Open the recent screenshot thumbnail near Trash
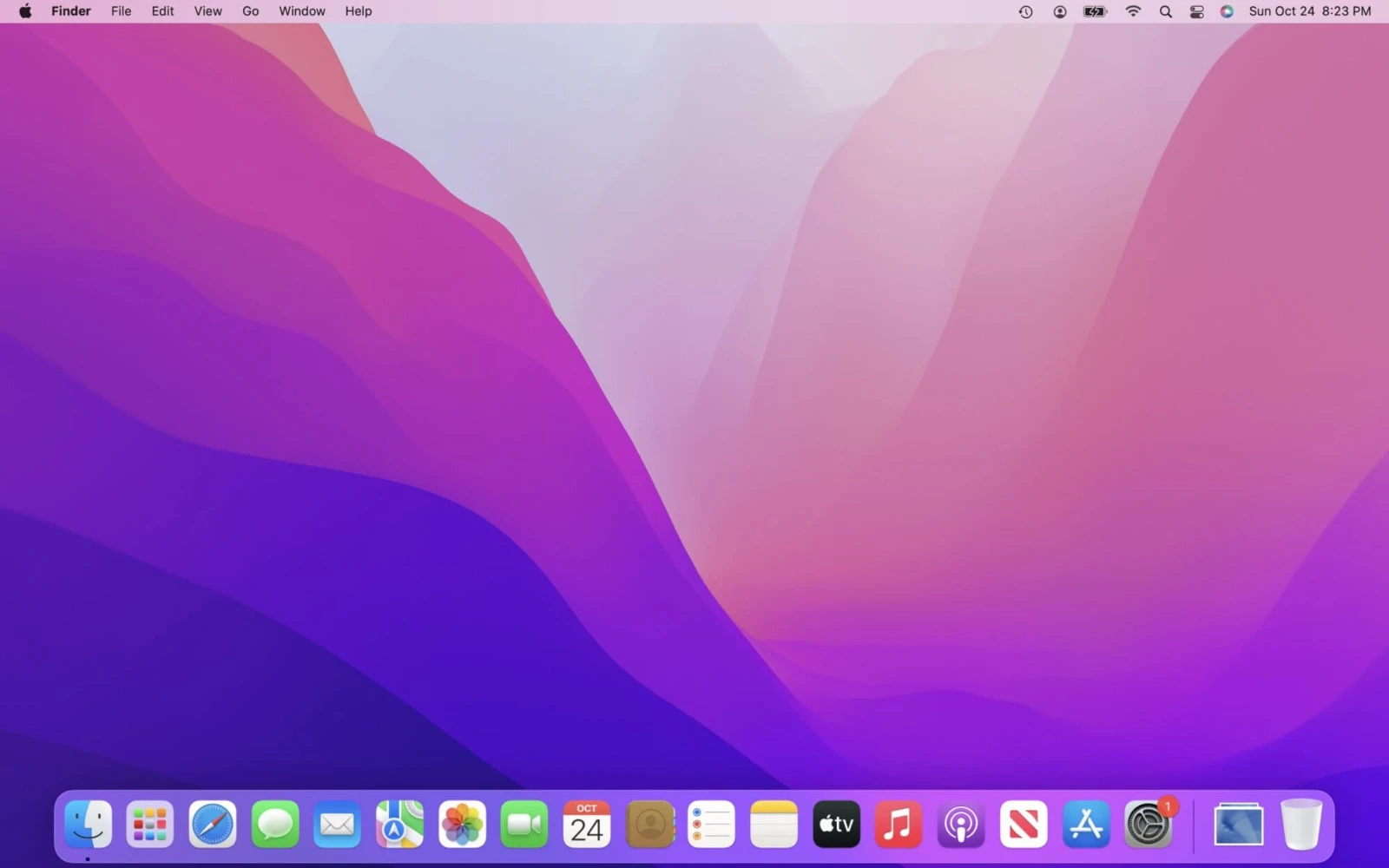 click(1238, 825)
